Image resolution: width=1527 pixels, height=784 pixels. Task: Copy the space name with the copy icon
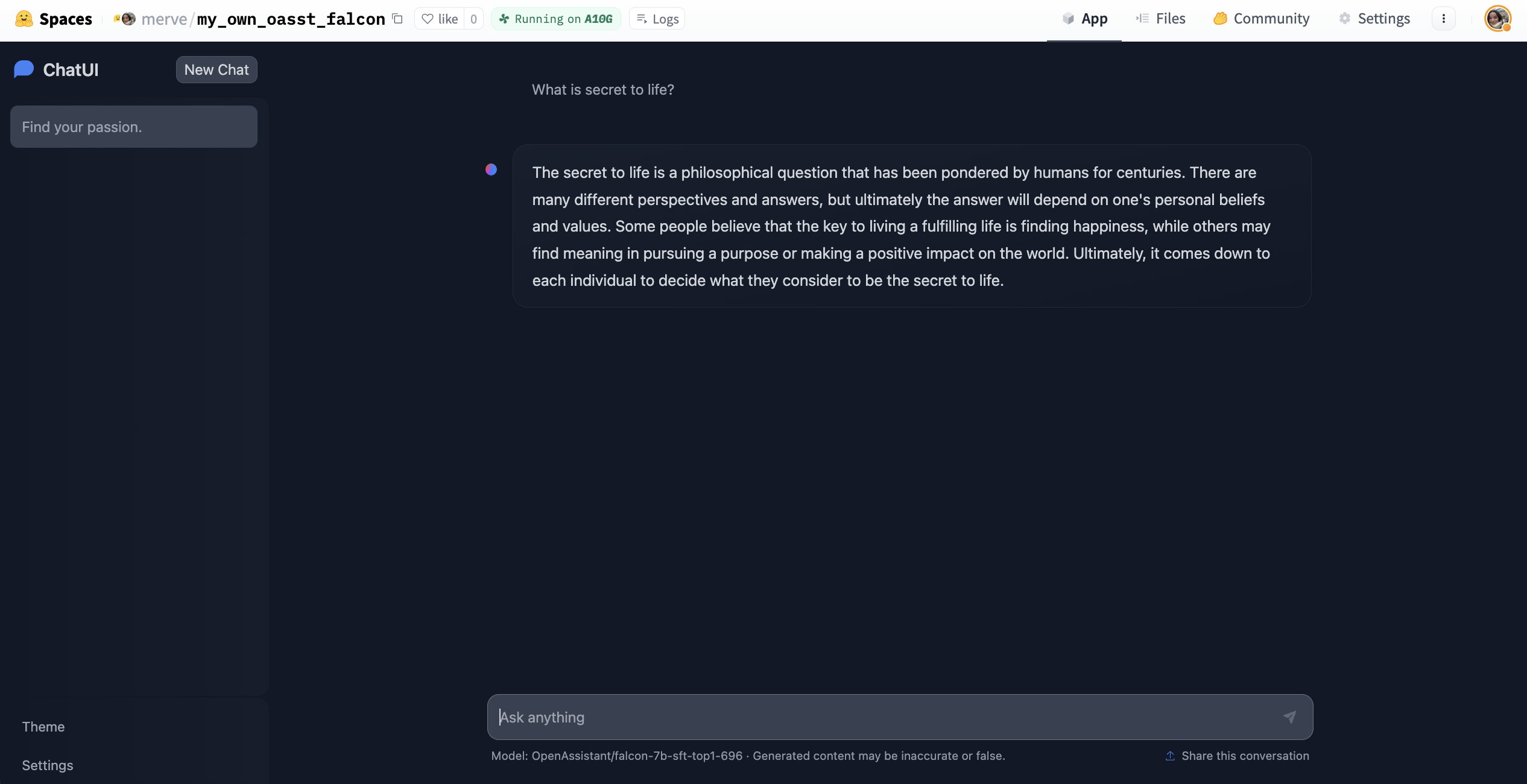pyautogui.click(x=397, y=19)
